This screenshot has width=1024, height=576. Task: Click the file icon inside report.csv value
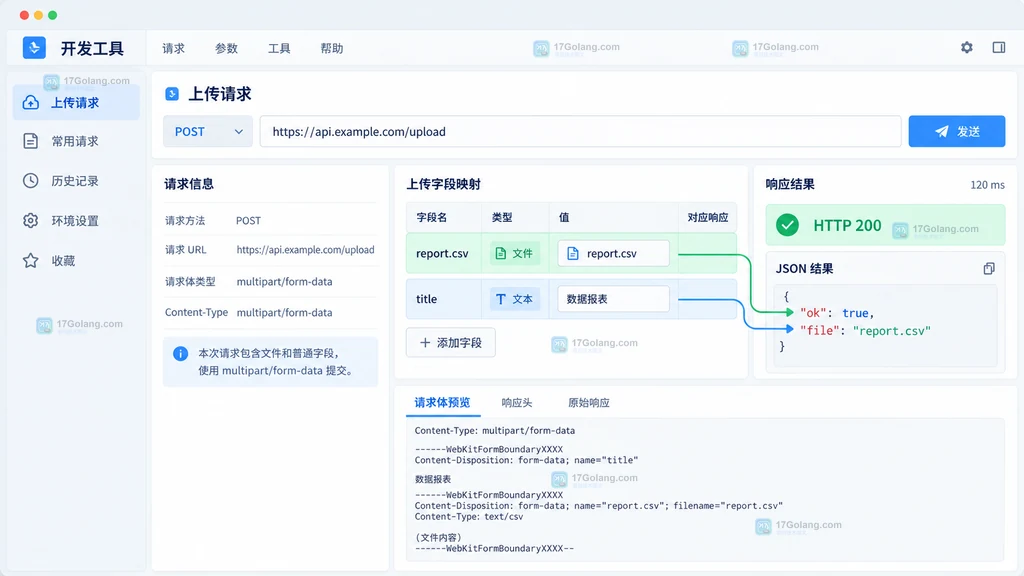point(573,253)
